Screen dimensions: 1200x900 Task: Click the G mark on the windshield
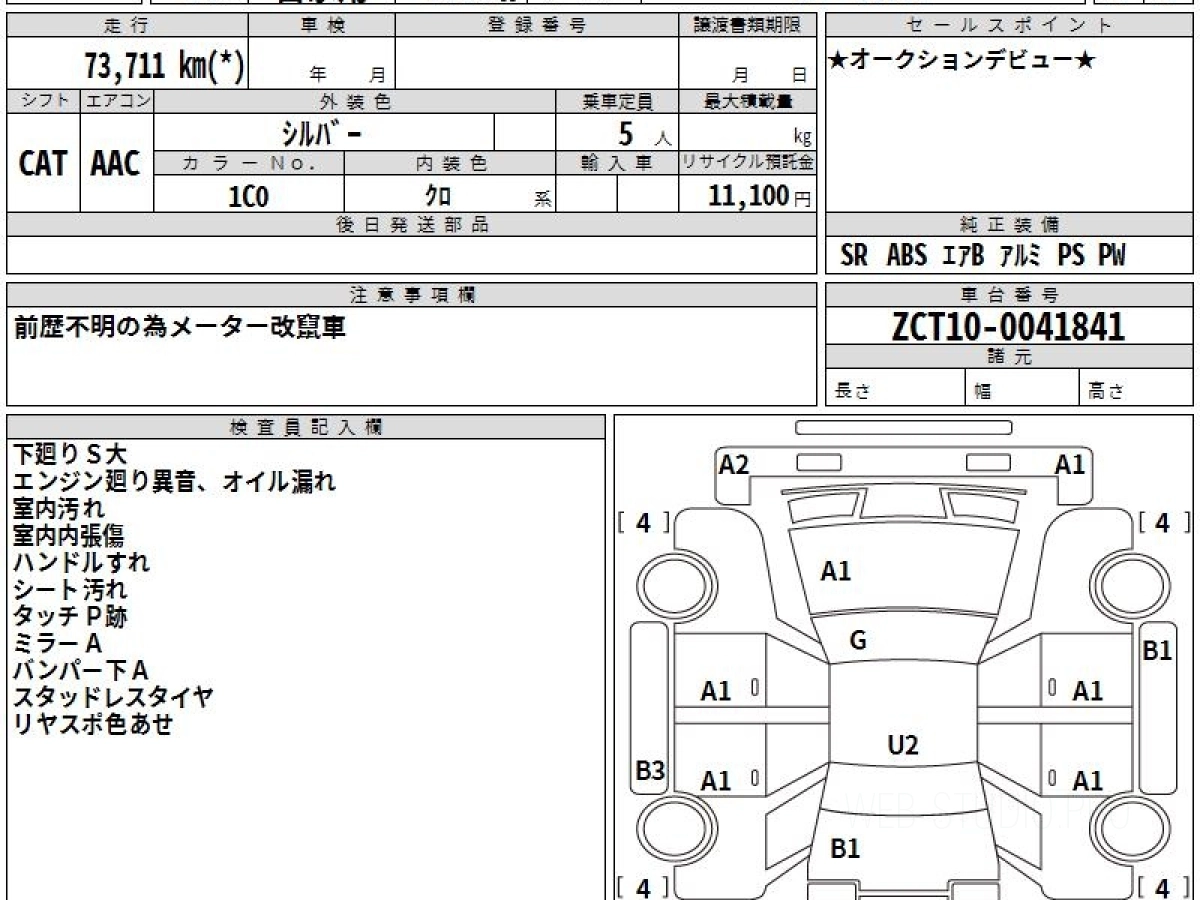coord(857,641)
